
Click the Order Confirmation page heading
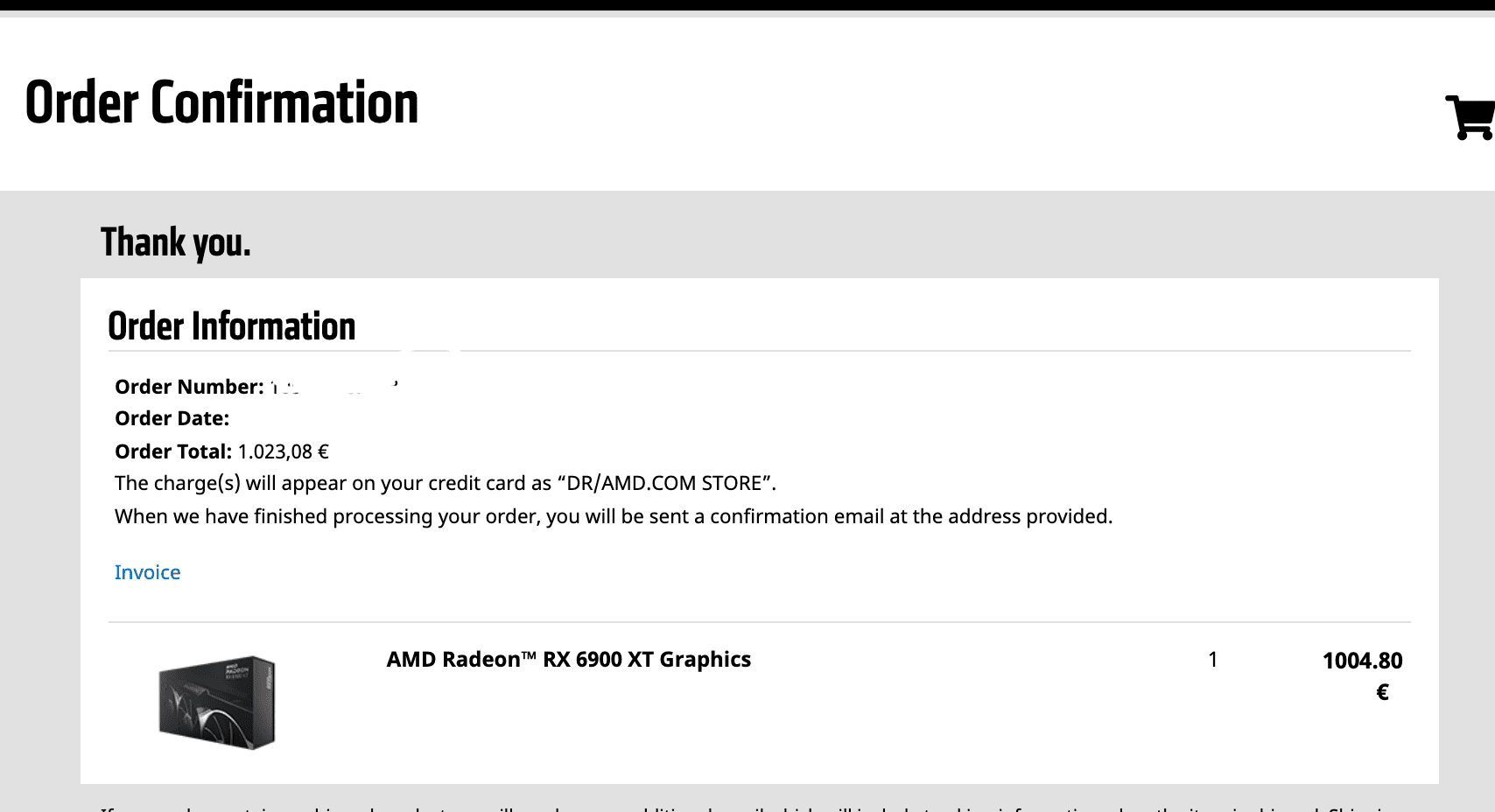[x=221, y=103]
